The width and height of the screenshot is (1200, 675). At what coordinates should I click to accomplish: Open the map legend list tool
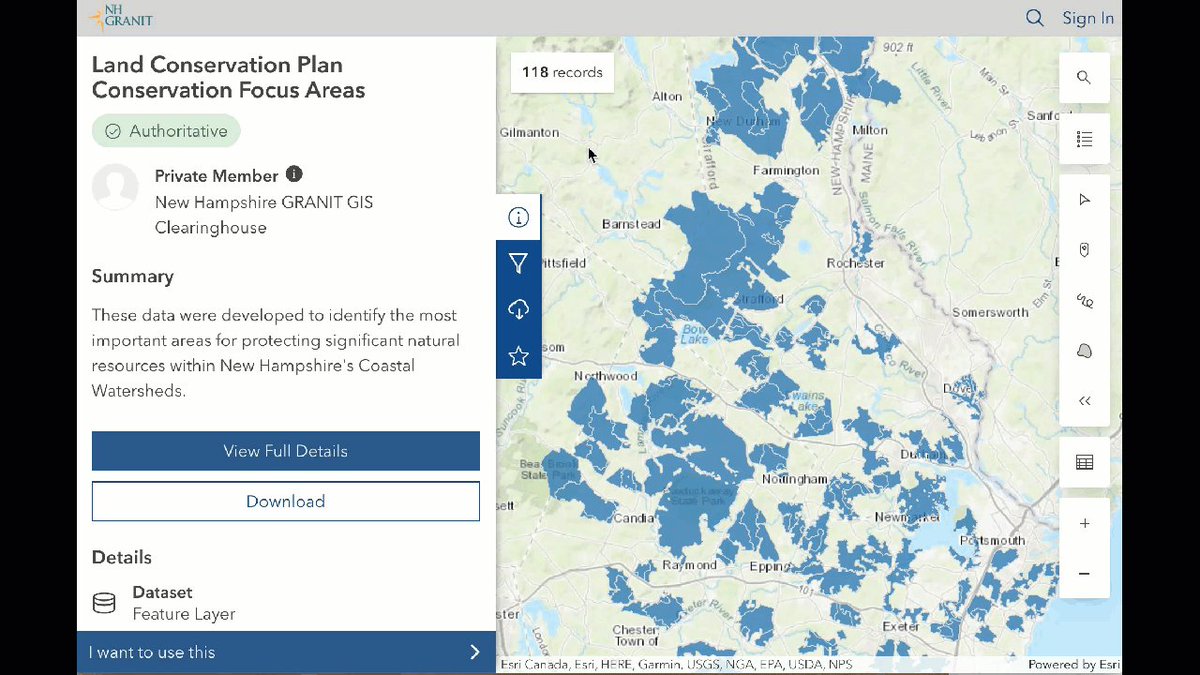(x=1084, y=139)
